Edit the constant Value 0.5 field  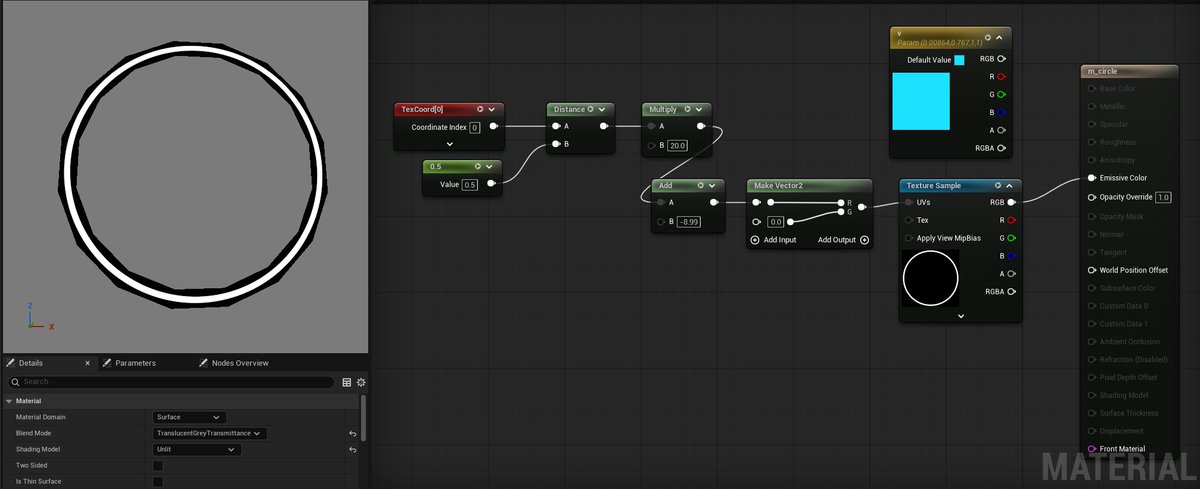(470, 184)
